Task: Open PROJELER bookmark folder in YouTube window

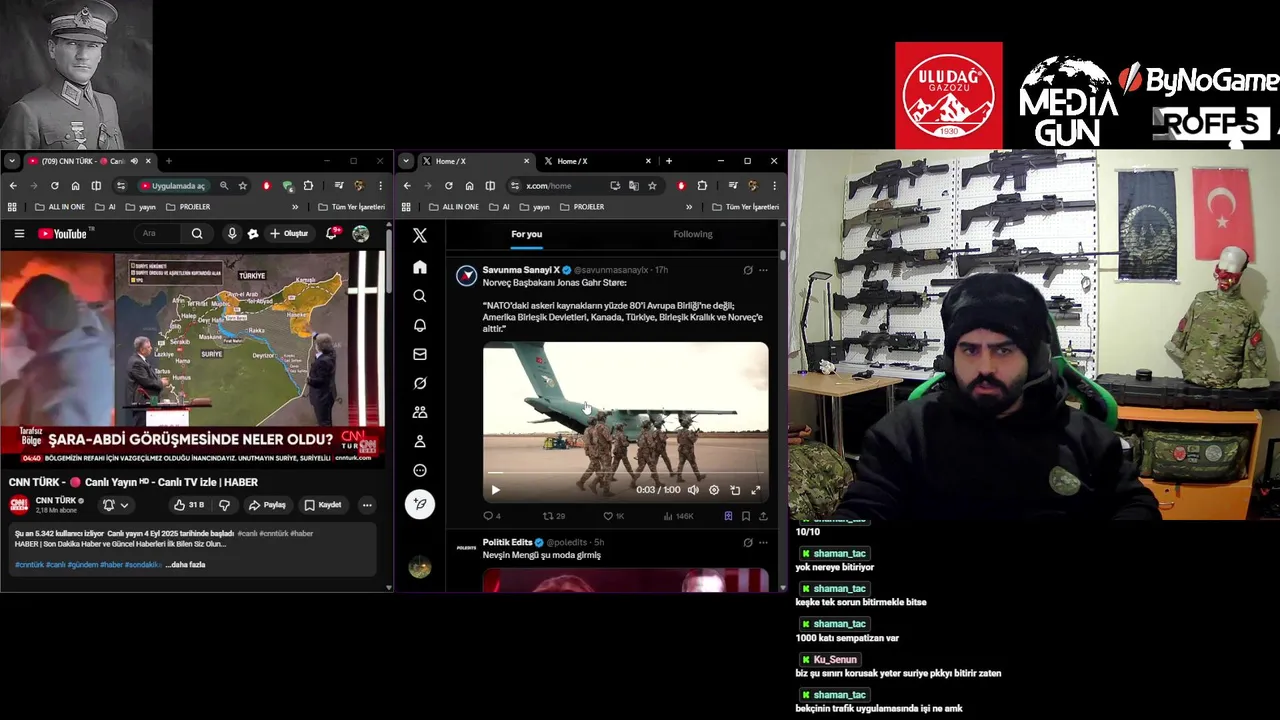Action: [x=188, y=207]
